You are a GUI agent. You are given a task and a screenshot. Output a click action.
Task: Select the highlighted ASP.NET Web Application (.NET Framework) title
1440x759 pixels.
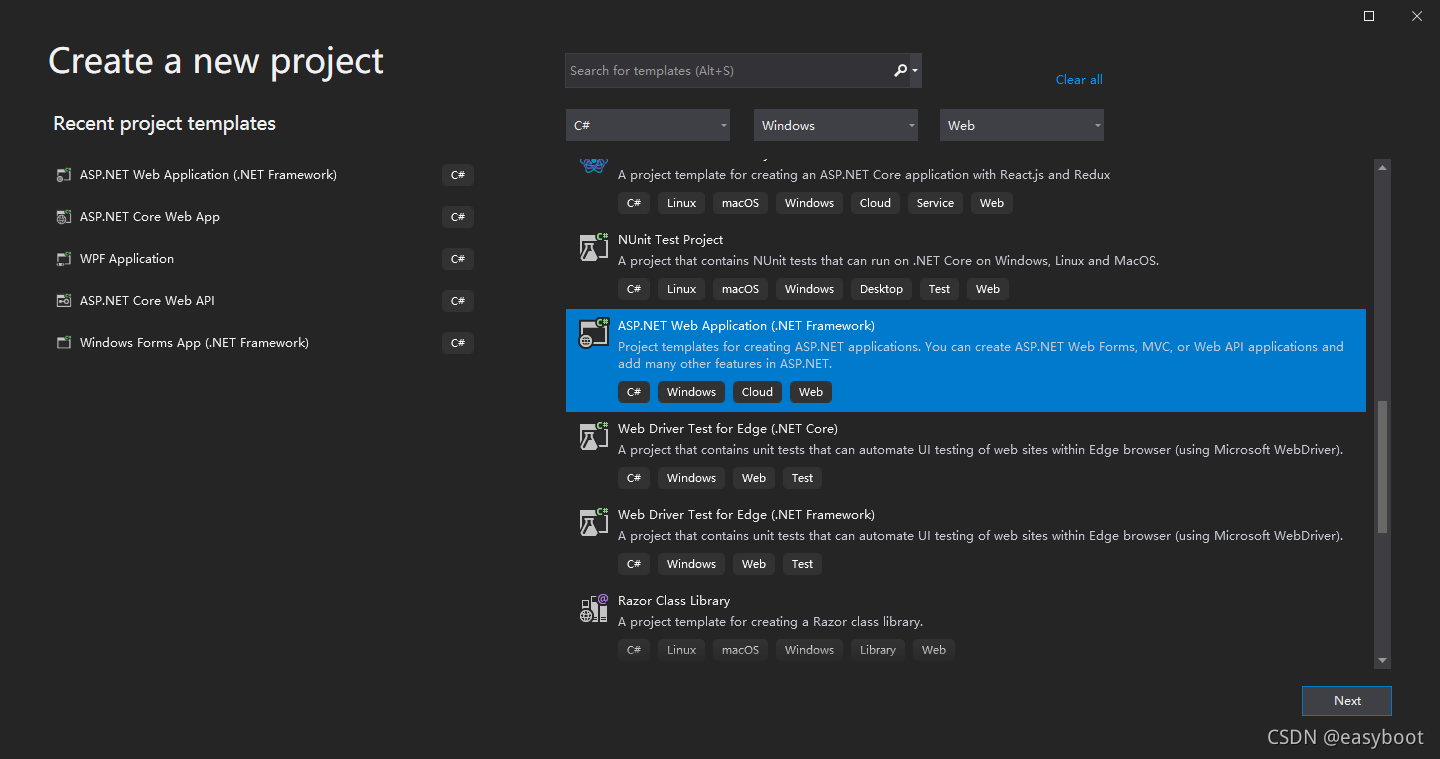(x=746, y=326)
